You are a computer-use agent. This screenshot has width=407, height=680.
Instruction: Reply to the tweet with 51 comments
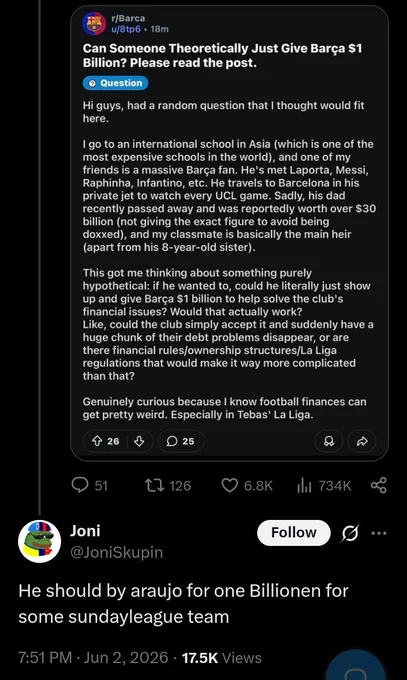coord(89,485)
